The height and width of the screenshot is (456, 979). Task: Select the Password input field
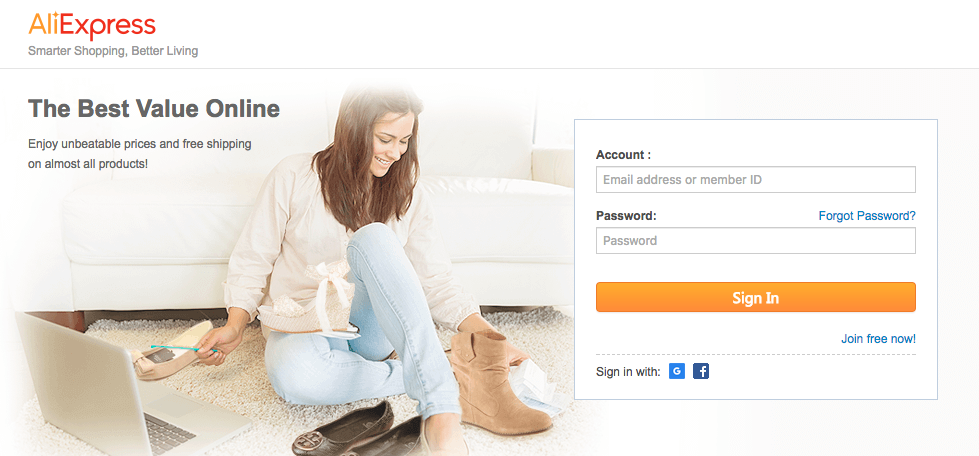(x=755, y=240)
